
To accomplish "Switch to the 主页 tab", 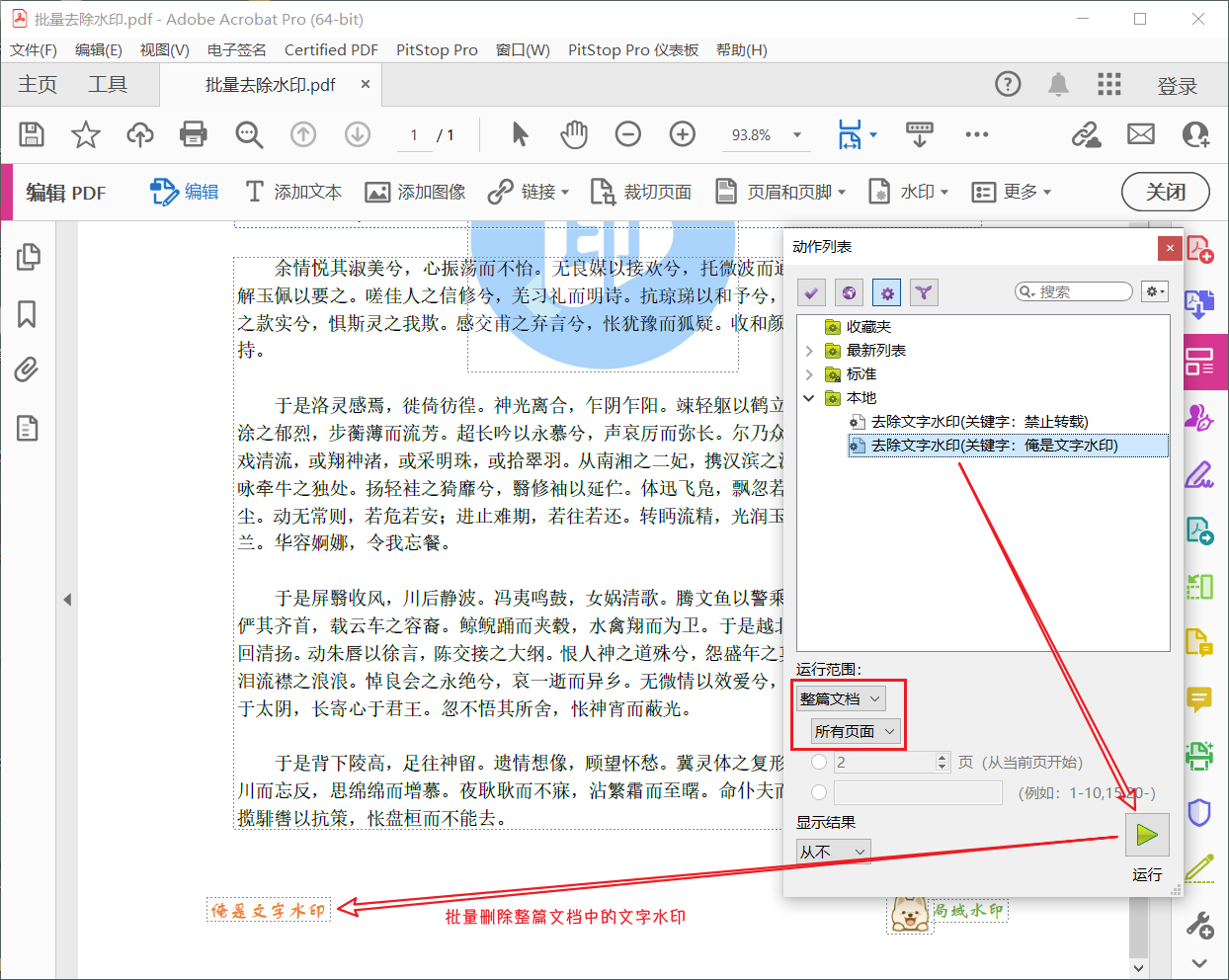I will coord(38,85).
